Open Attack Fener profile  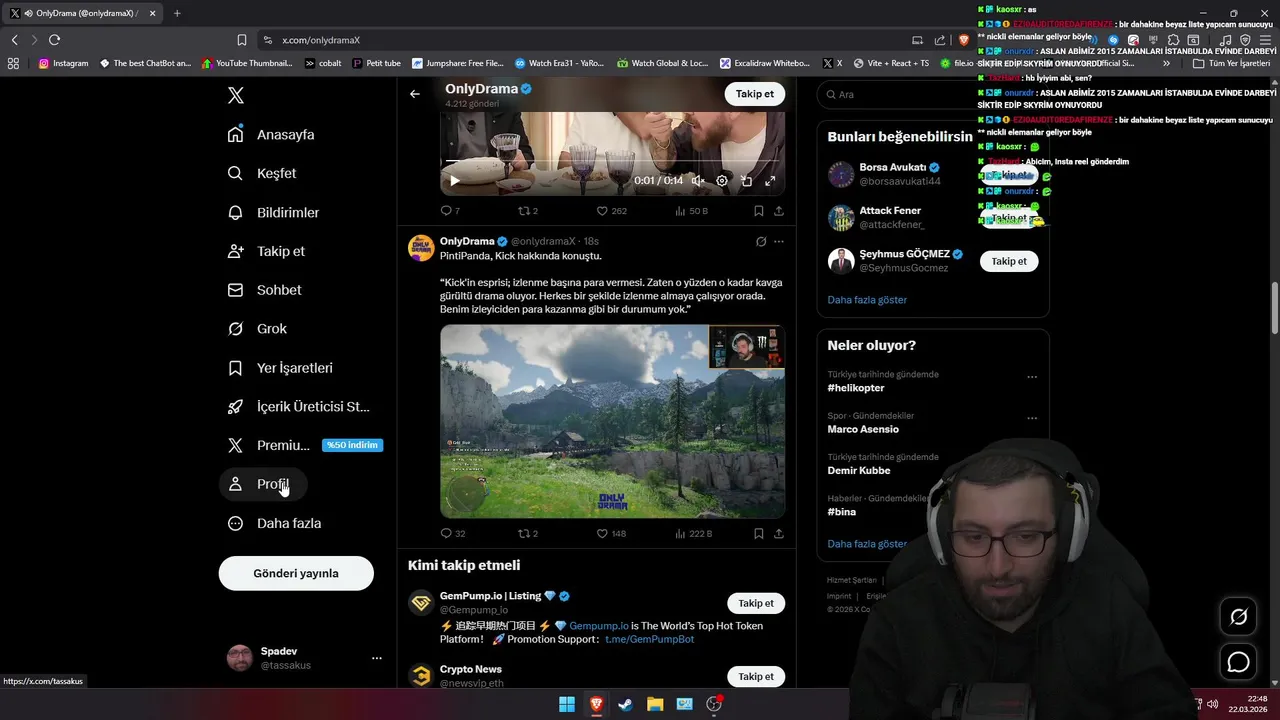click(x=890, y=211)
